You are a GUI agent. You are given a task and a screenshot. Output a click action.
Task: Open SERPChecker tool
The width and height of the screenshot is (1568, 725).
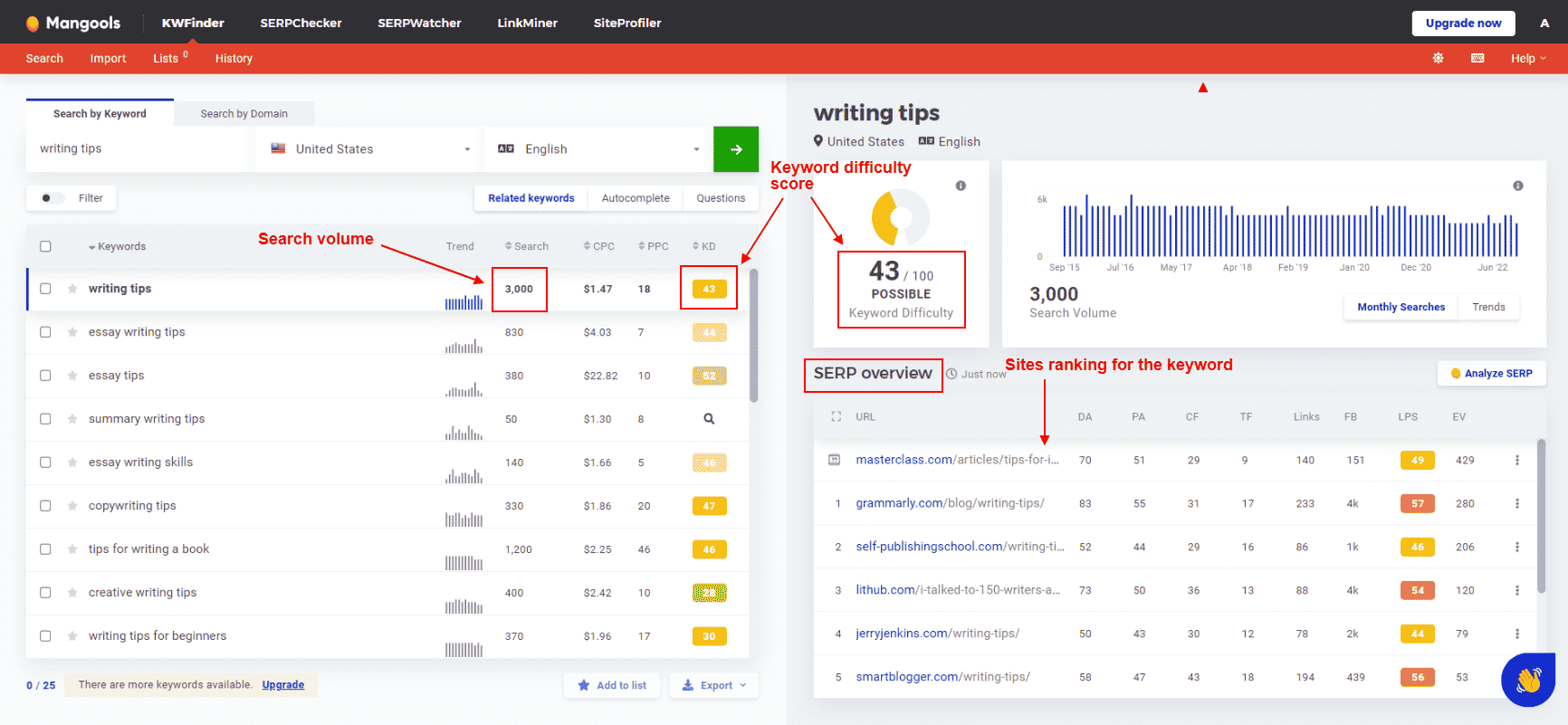tap(301, 23)
